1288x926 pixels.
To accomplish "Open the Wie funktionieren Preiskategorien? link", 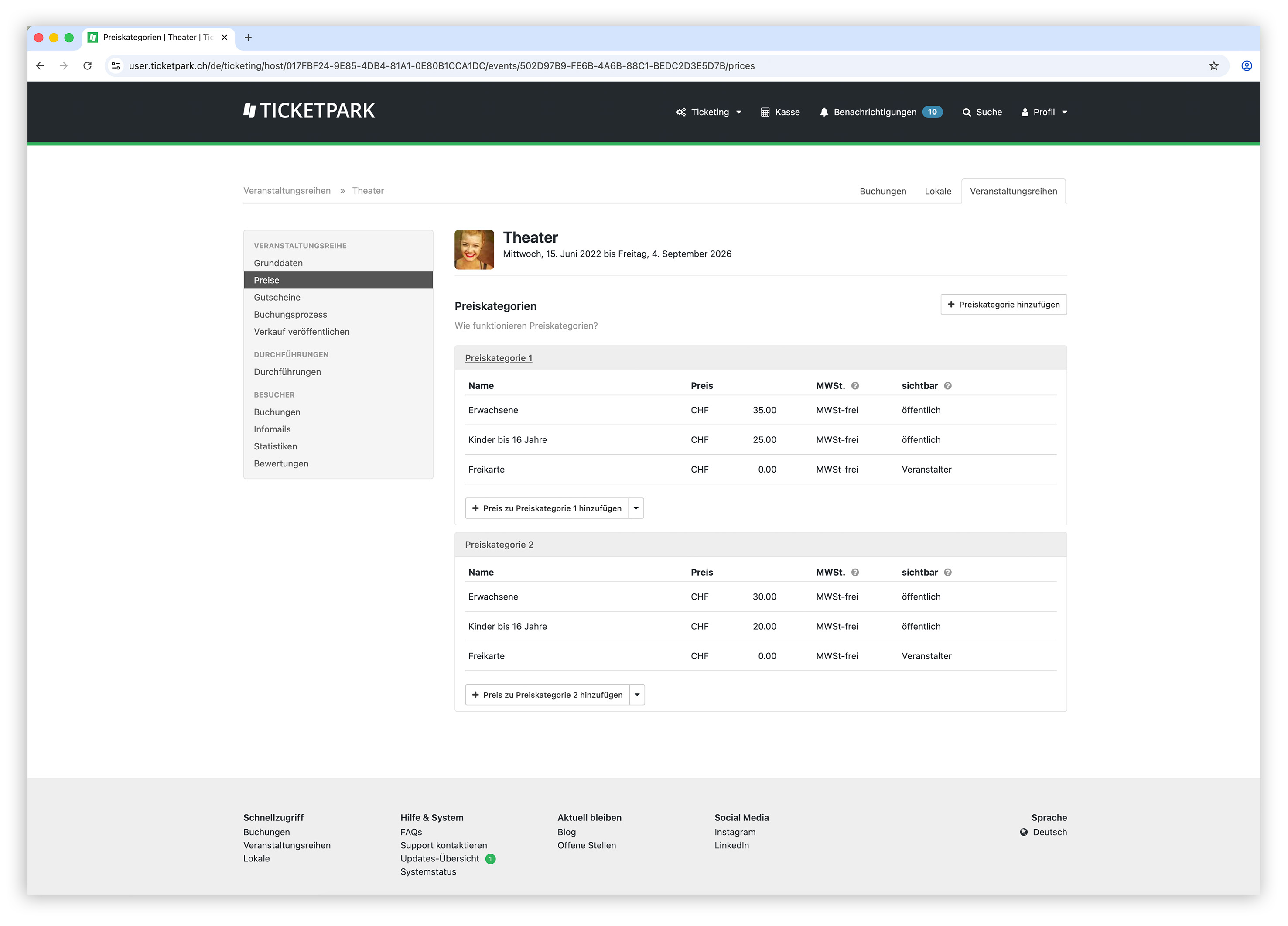I will point(526,326).
